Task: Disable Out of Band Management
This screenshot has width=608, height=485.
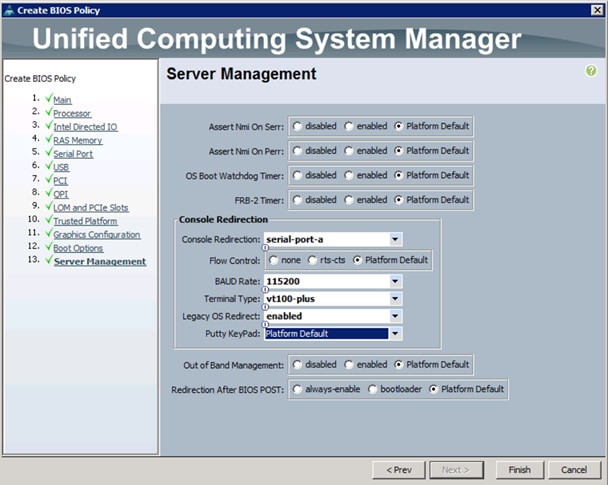Action: [297, 365]
